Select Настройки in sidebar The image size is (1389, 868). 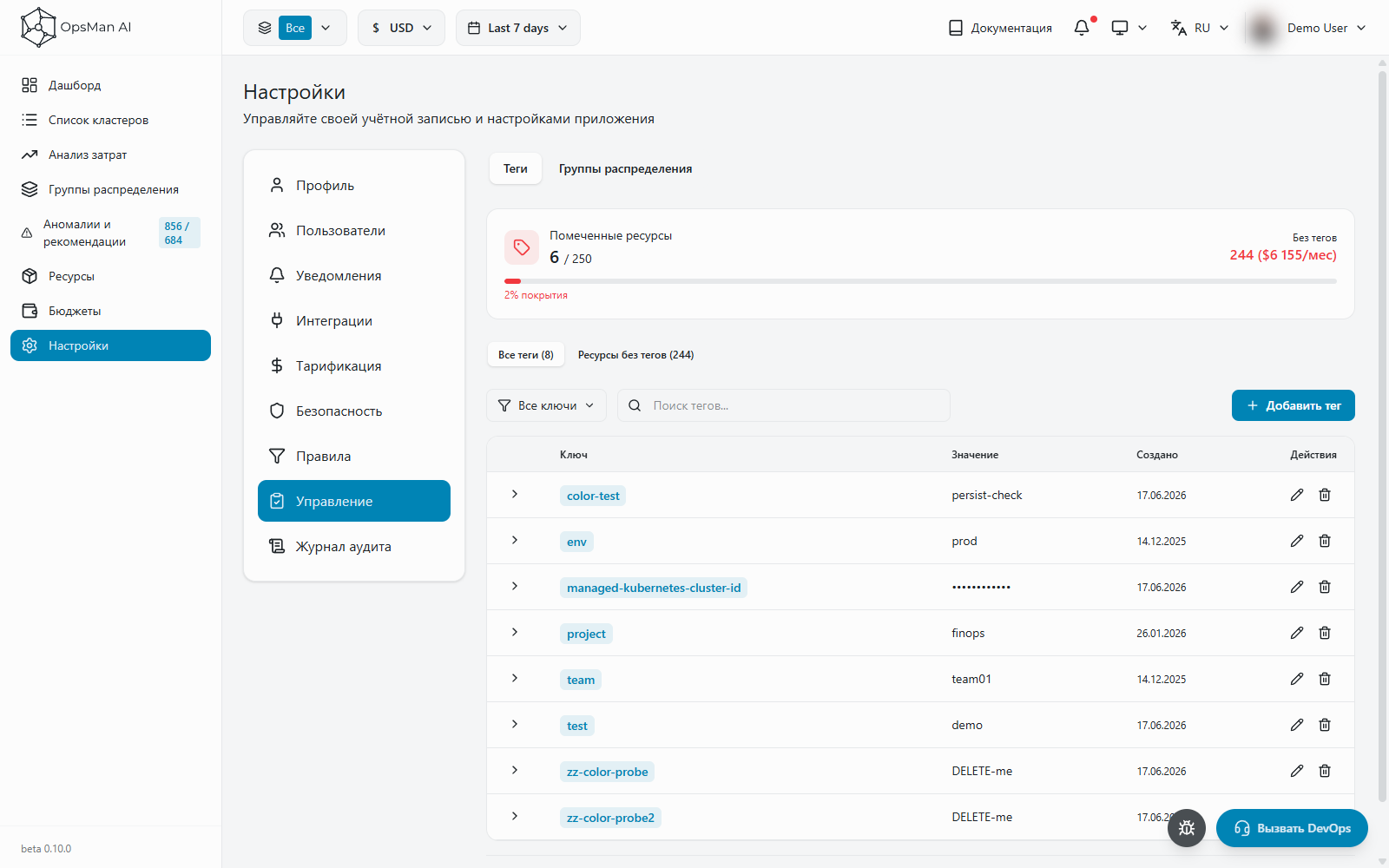tap(110, 345)
